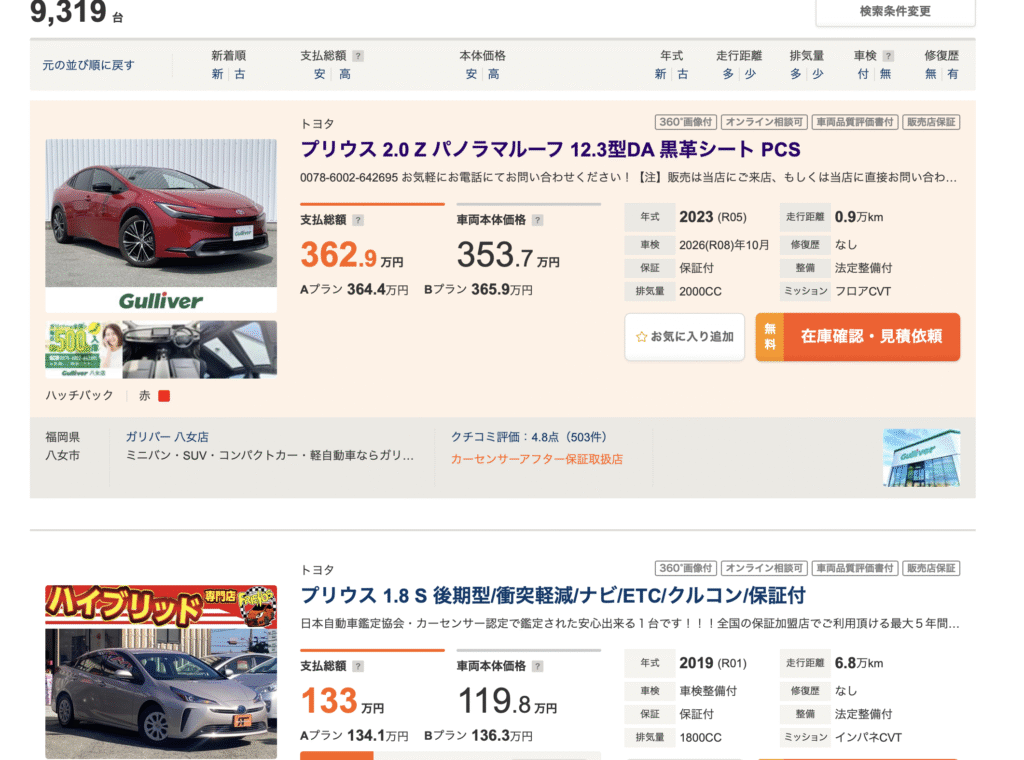Click オンライン相談可 badge on silver Prius
The image size is (1024, 760).
coord(764,568)
